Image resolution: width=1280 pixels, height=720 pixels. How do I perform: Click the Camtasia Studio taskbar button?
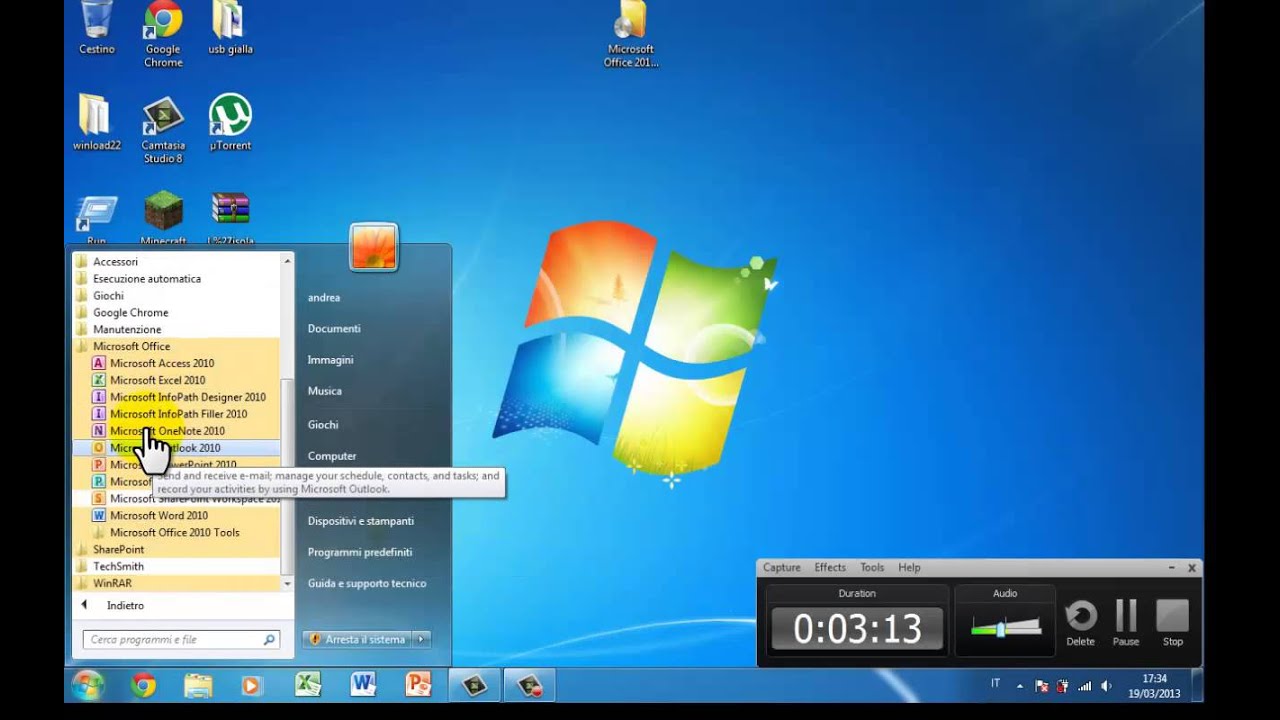tap(474, 685)
